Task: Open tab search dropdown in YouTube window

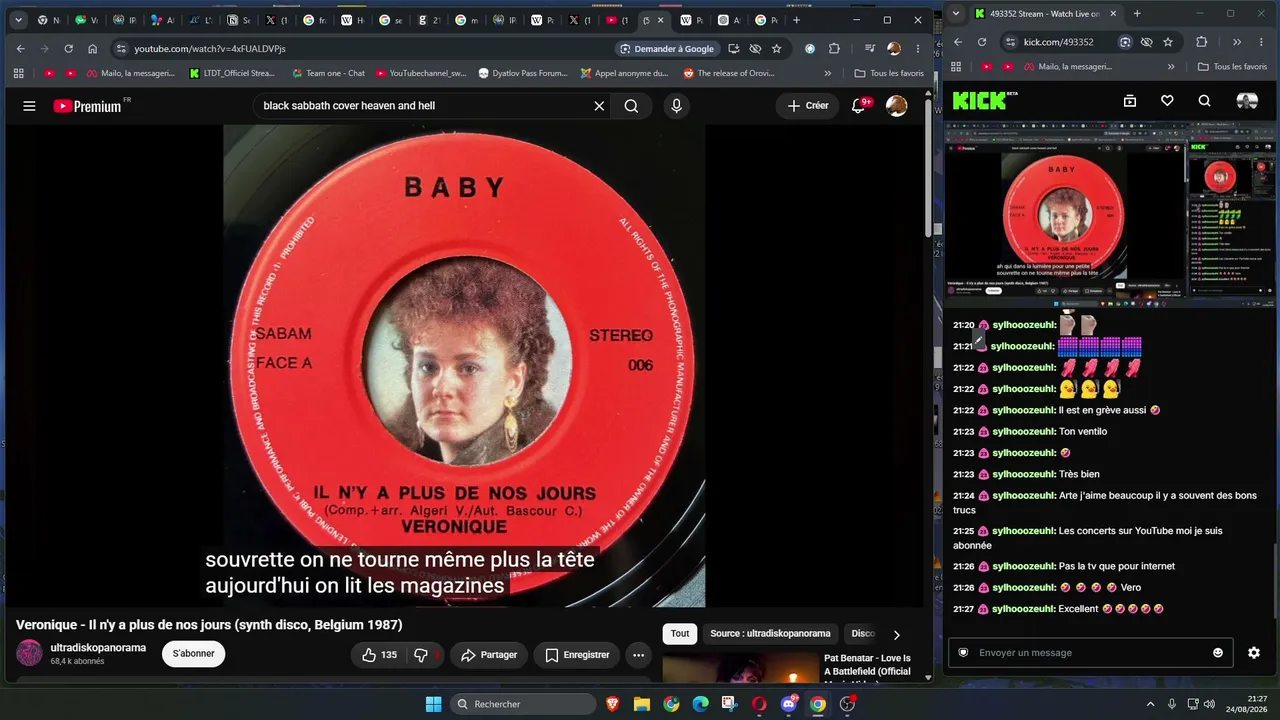Action: [x=18, y=20]
